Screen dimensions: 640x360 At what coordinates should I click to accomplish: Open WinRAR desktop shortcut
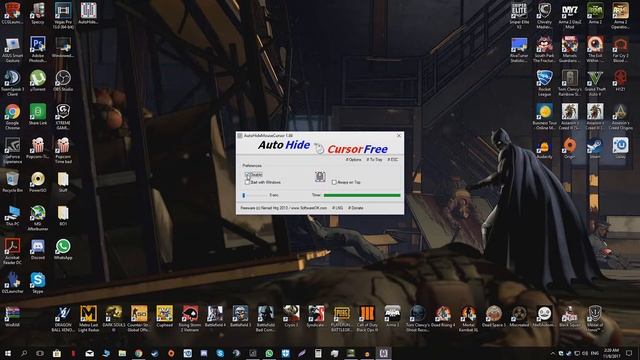click(x=12, y=316)
